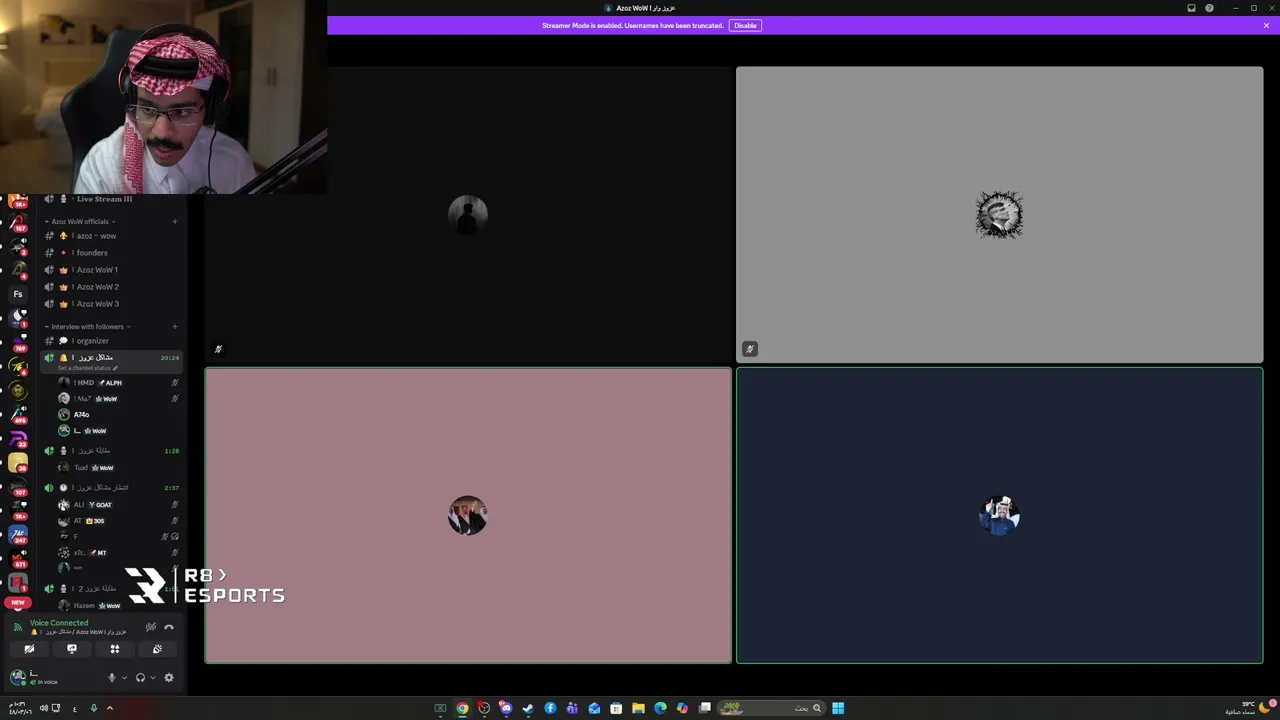This screenshot has height=720, width=1280.
Task: Open server with 167 badge
Action: coord(18,222)
